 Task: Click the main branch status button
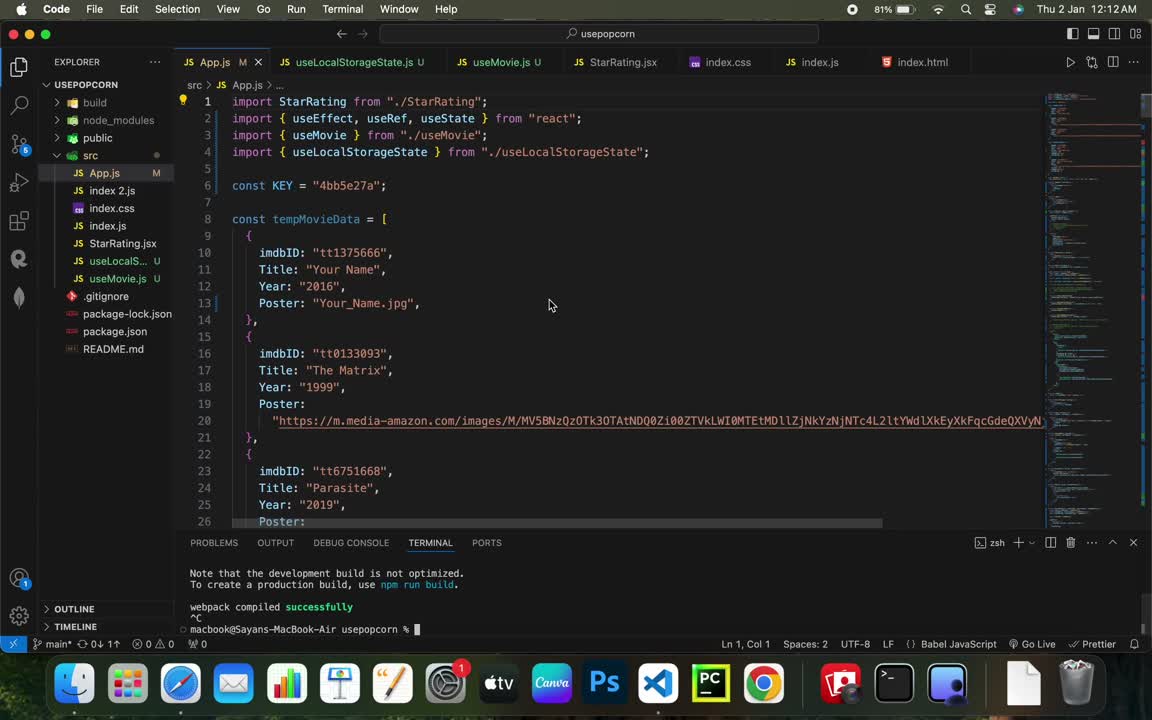point(51,644)
